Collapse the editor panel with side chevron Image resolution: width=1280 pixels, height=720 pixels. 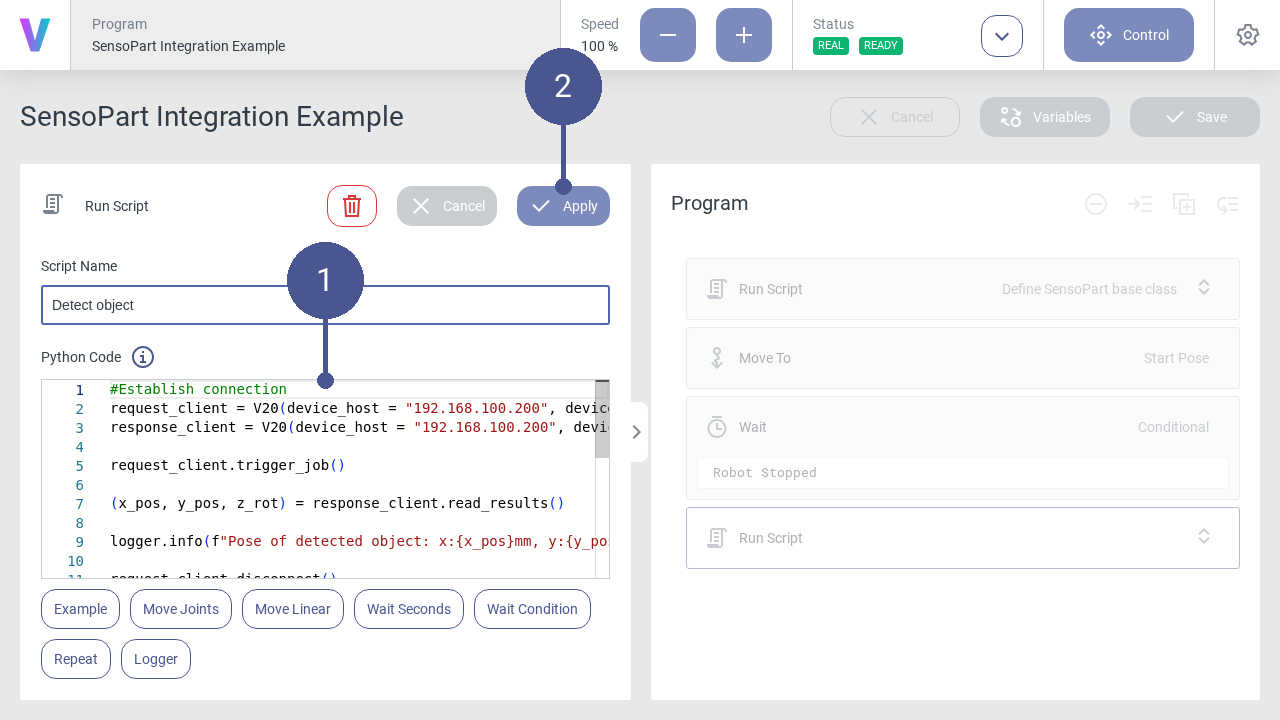click(636, 432)
